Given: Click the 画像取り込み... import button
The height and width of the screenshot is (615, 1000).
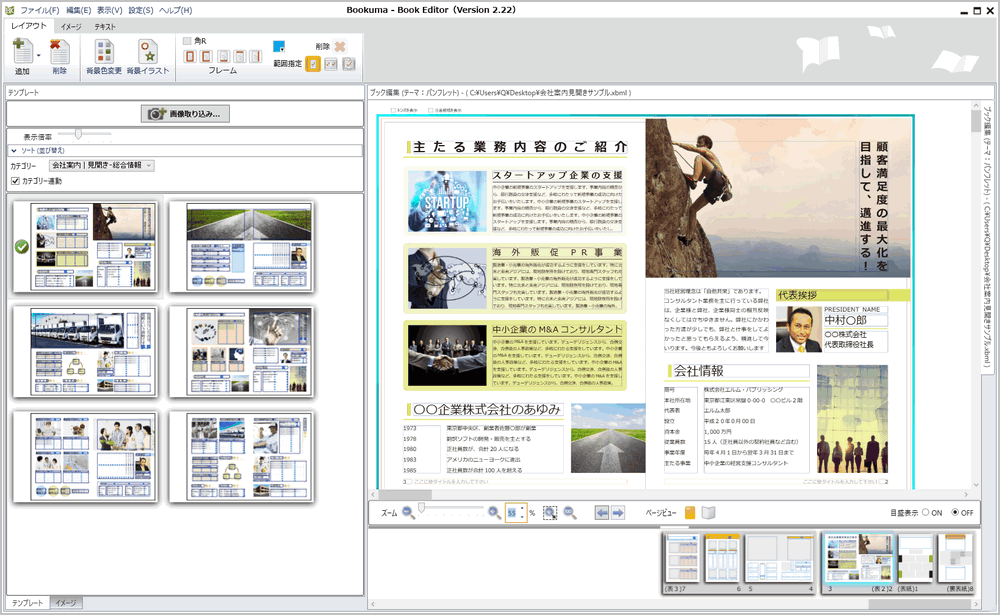Looking at the screenshot, I should (185, 114).
